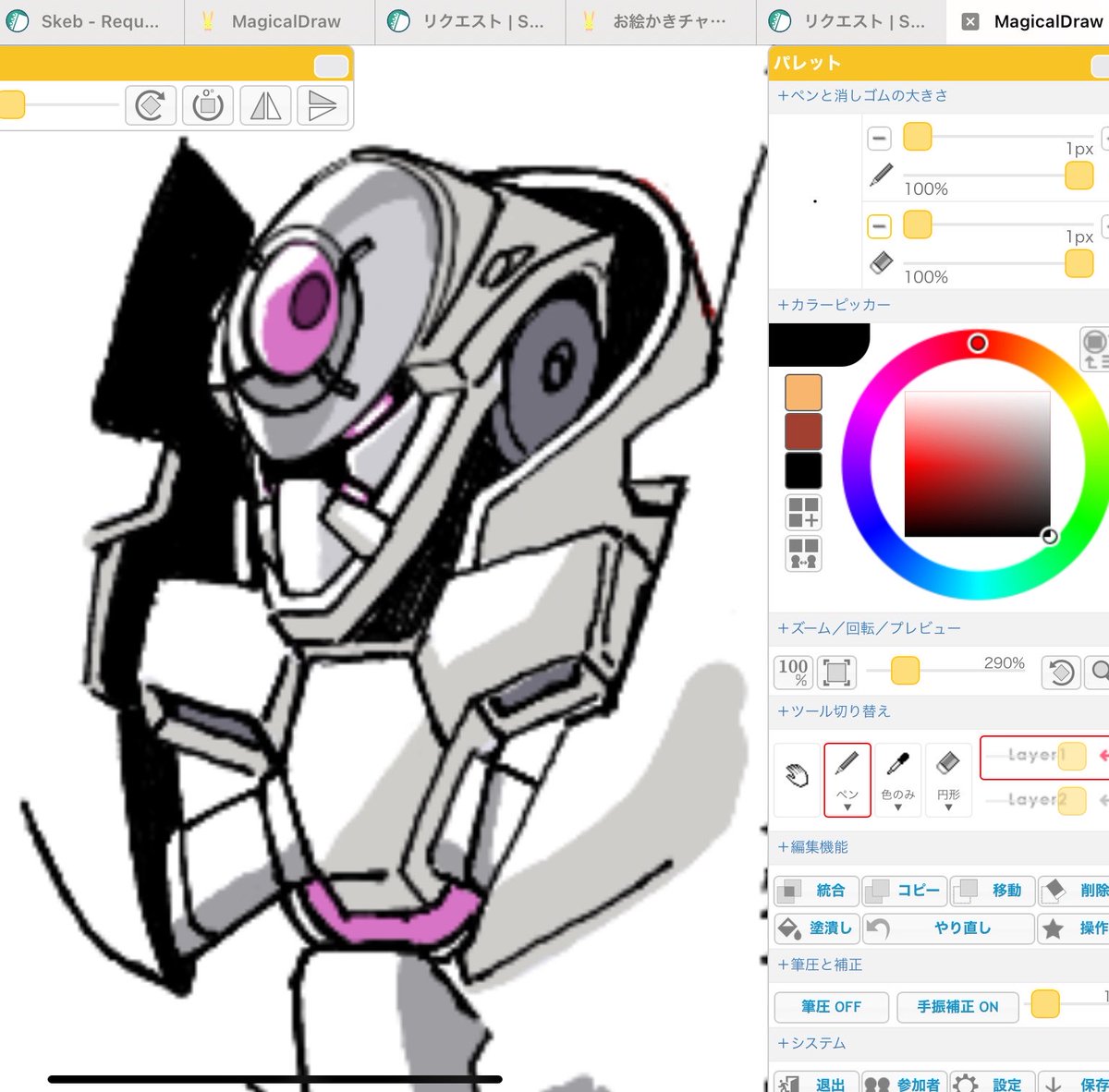Screen dimensions: 1109x1092
Task: Click the 削除 delete button
Action: 1074,891
